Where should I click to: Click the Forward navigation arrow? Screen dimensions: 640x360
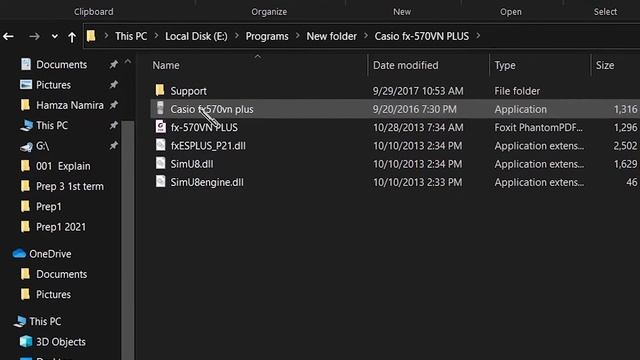pos(34,37)
